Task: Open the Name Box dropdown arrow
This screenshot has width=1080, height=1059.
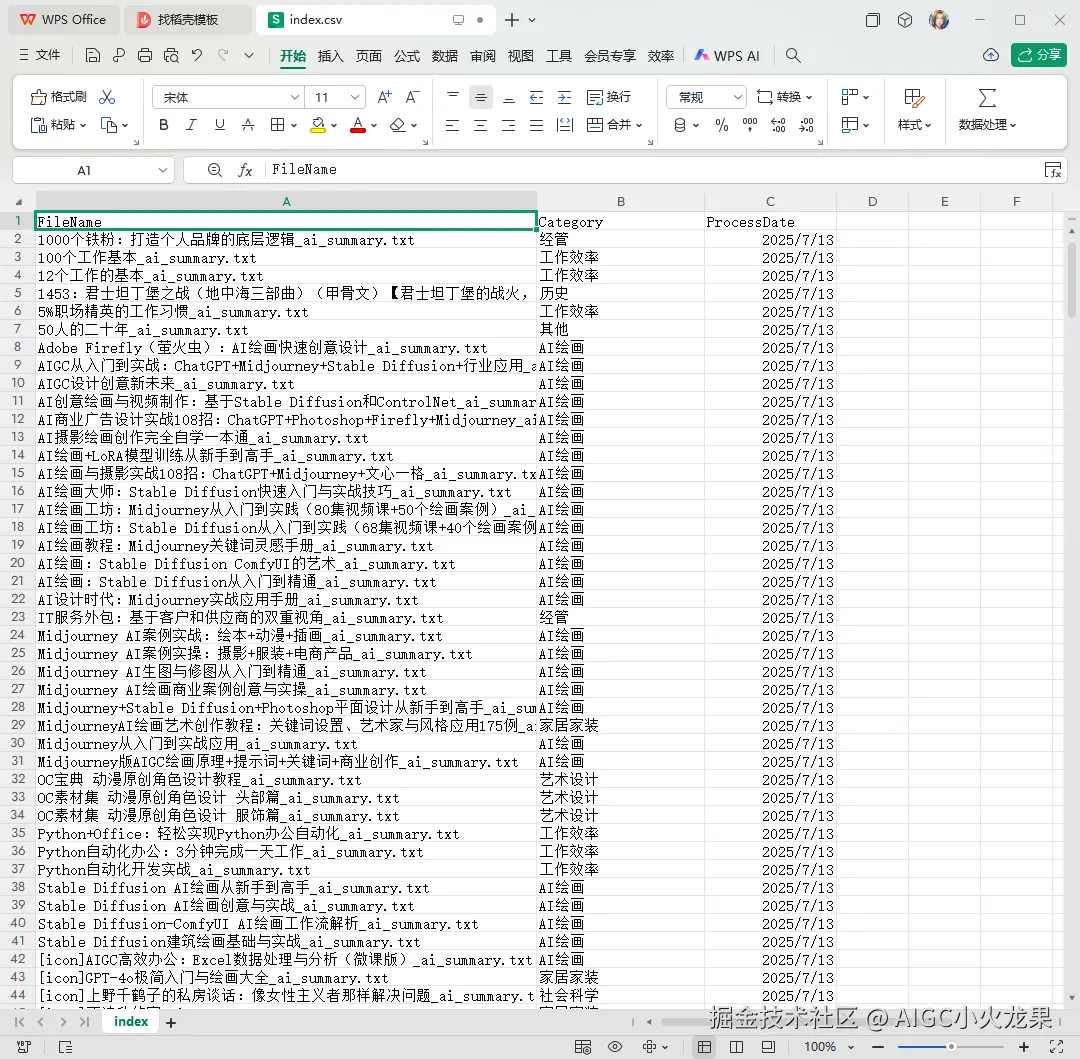Action: point(163,170)
